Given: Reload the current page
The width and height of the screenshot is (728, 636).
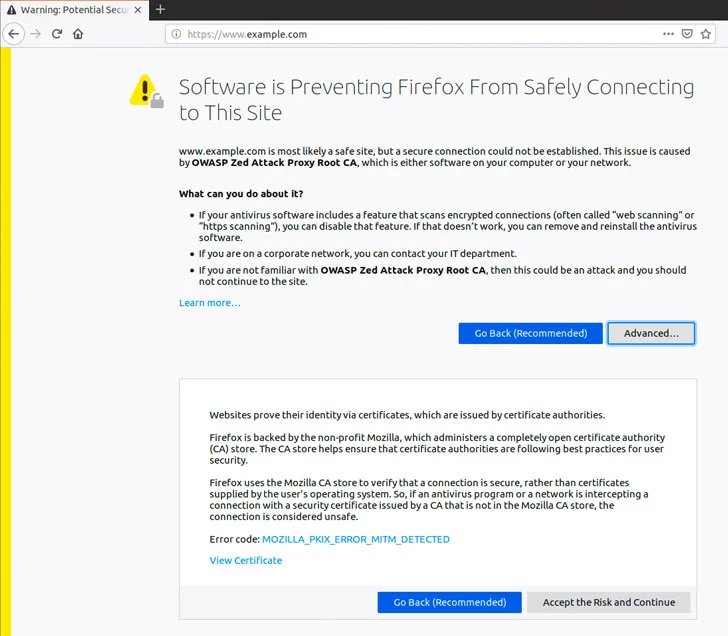Looking at the screenshot, I should coord(57,34).
